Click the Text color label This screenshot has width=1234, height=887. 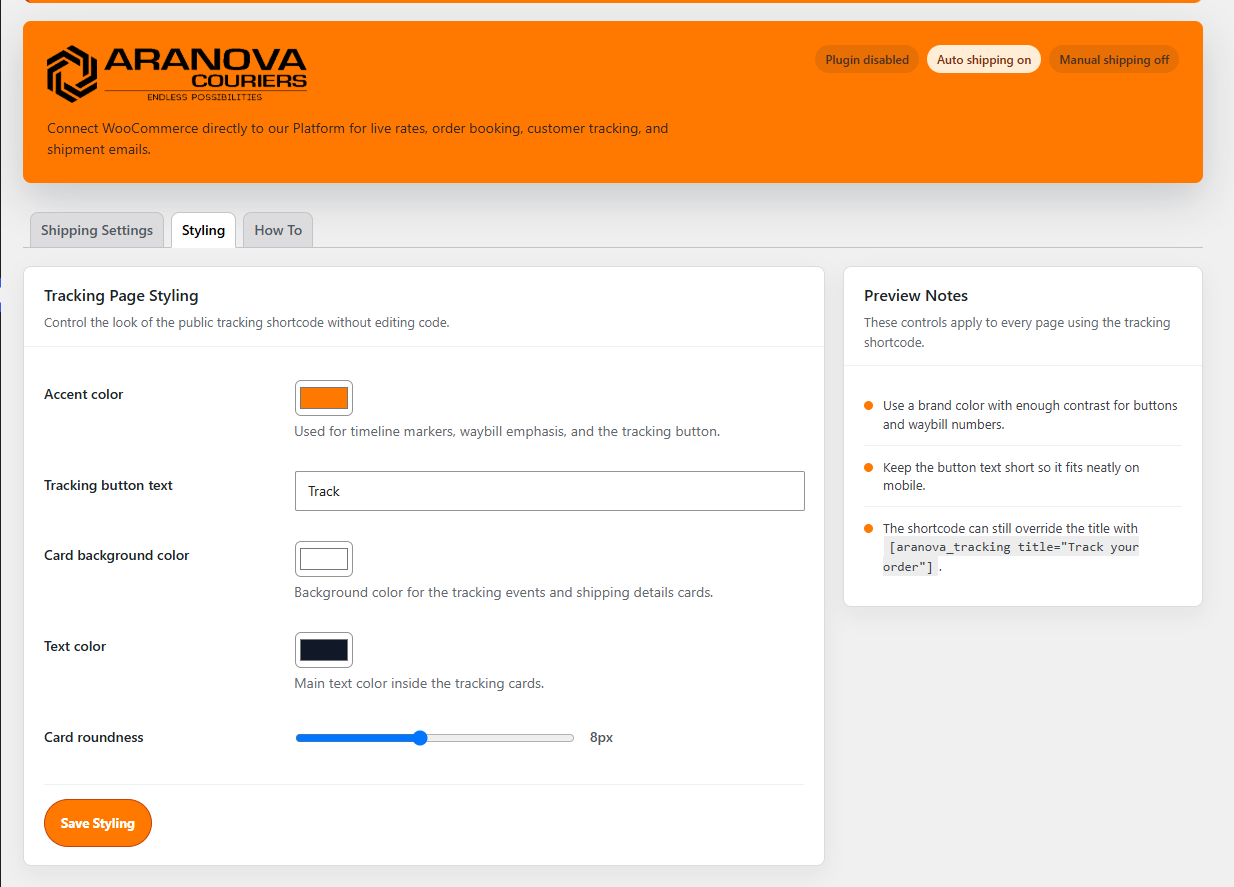point(75,647)
